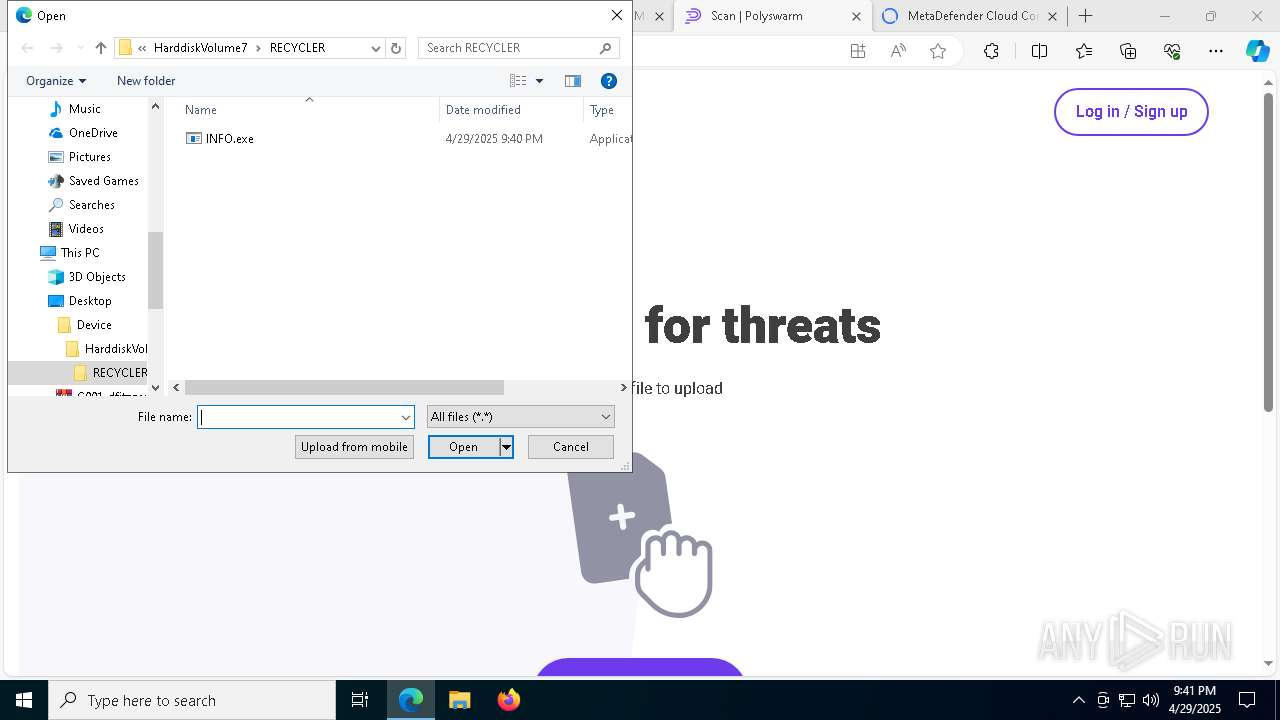1280x720 pixels.
Task: Toggle the preview pane icon
Action: [x=573, y=81]
